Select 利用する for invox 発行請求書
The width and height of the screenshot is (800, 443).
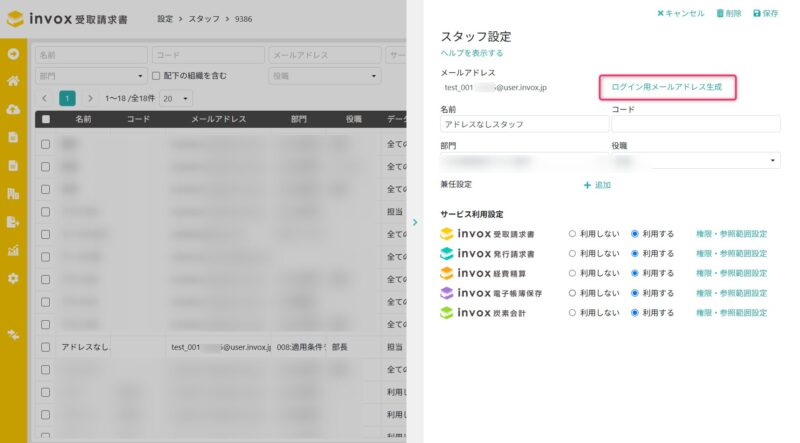(x=635, y=253)
